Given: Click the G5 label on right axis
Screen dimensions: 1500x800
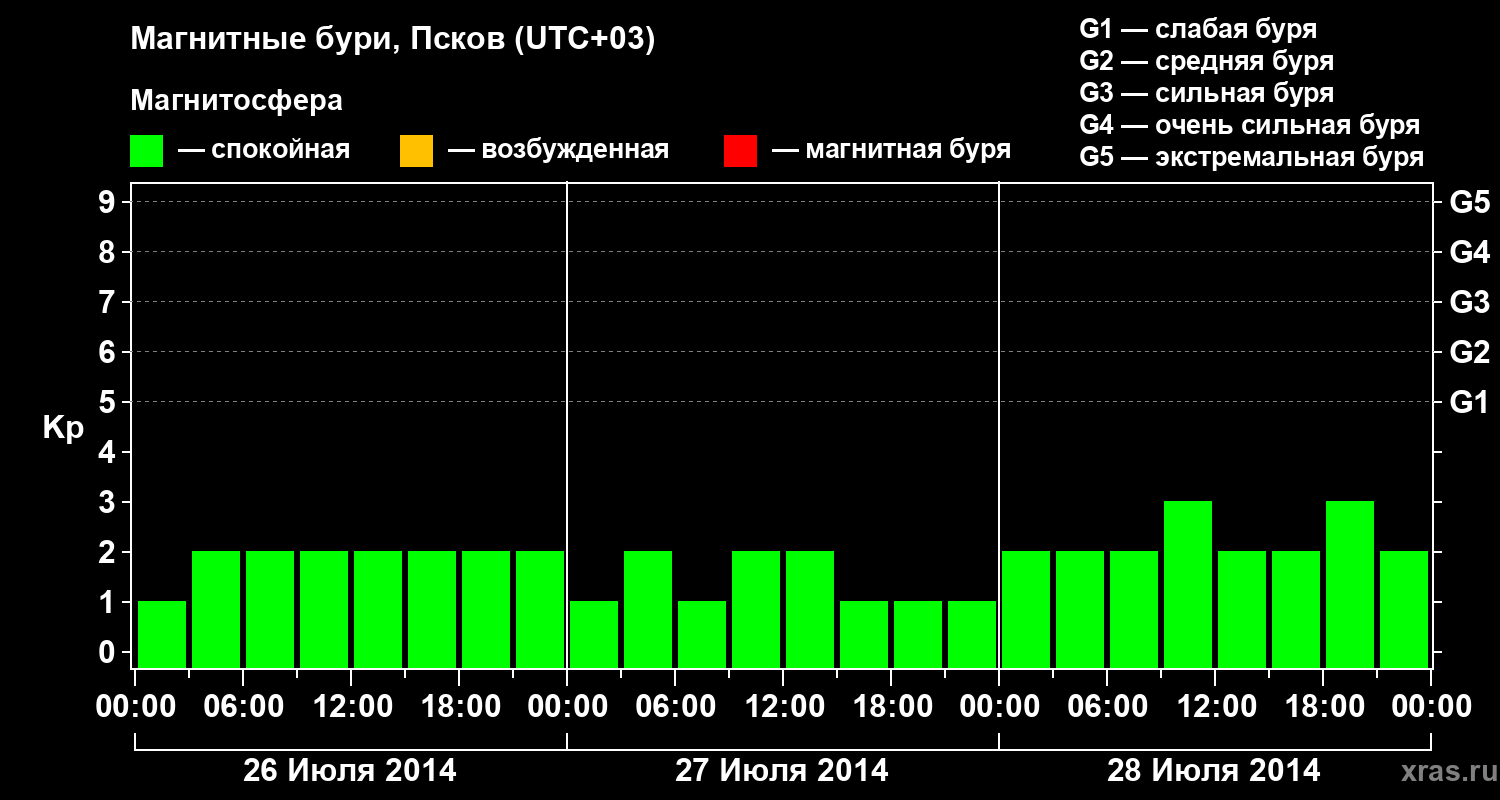Looking at the screenshot, I should tap(1469, 202).
